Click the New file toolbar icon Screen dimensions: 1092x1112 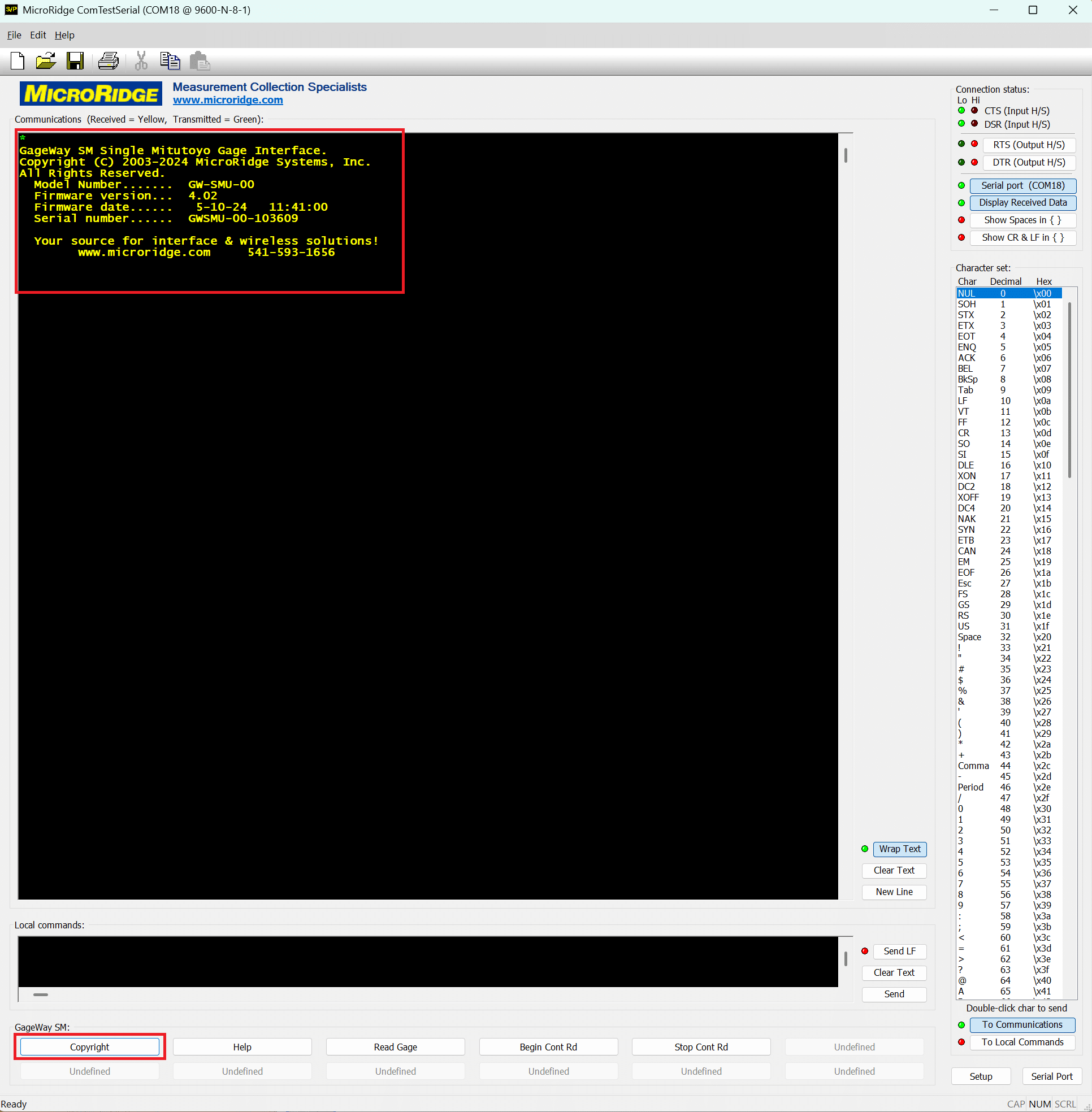click(17, 61)
